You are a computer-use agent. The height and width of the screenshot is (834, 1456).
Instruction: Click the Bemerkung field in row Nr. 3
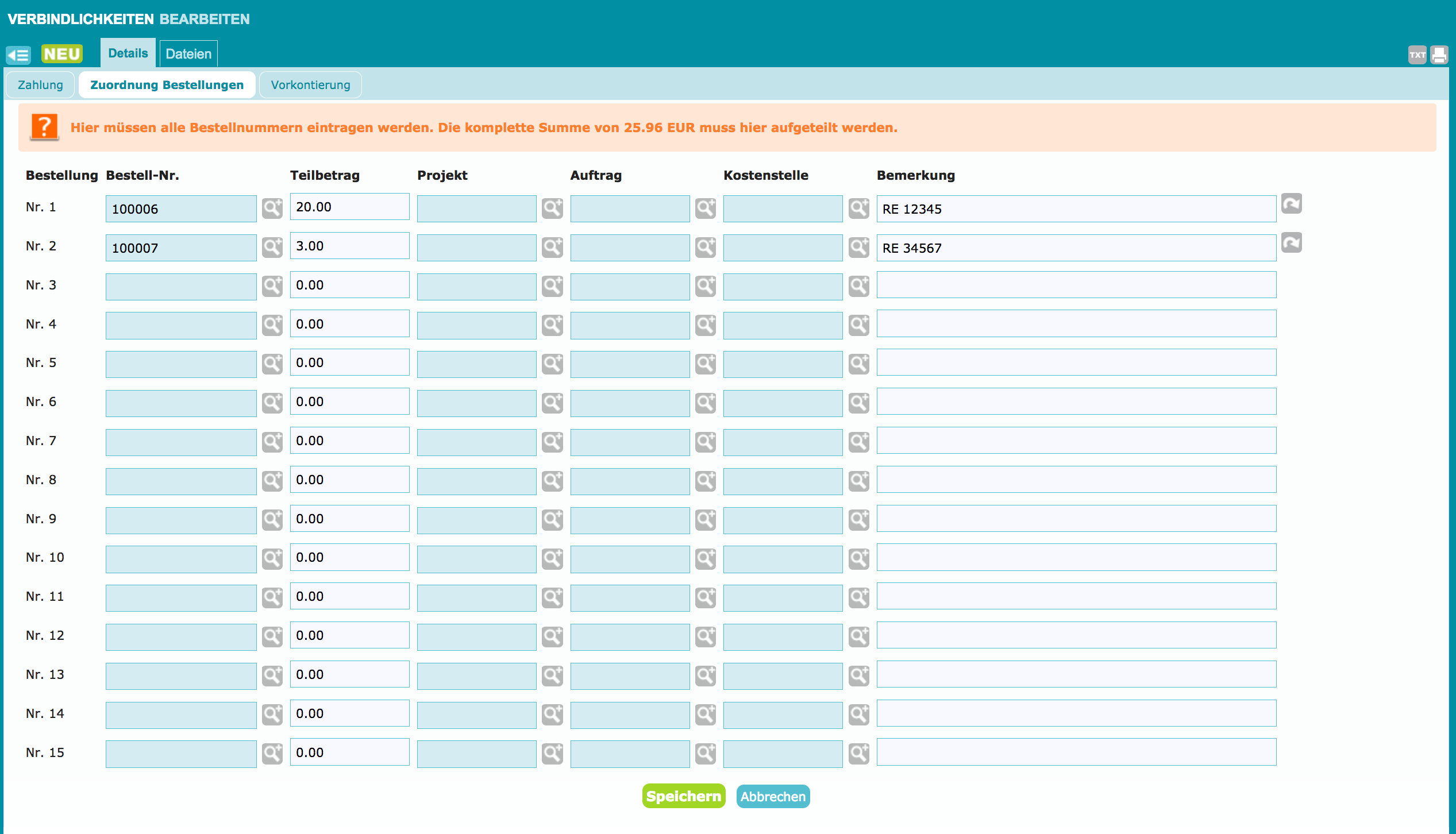(1076, 285)
